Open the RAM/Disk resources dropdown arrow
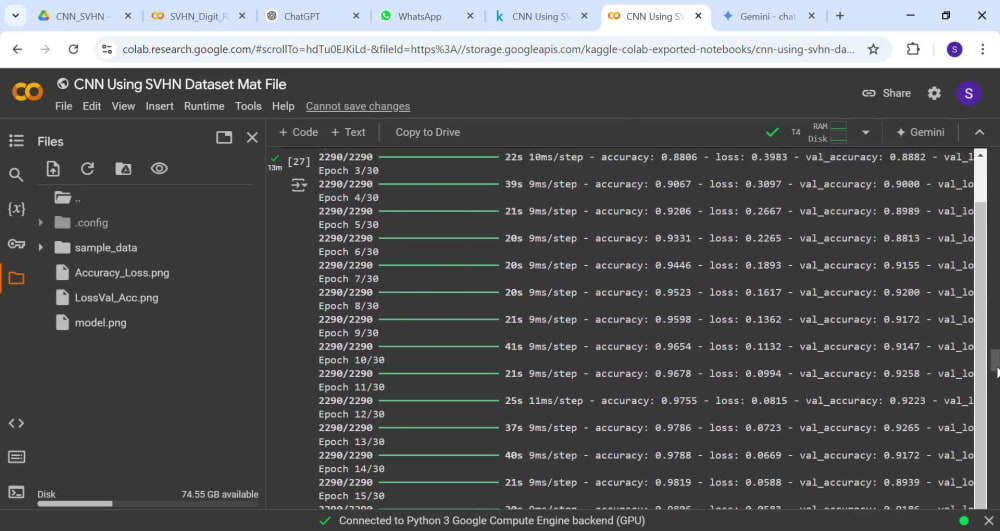 865,133
